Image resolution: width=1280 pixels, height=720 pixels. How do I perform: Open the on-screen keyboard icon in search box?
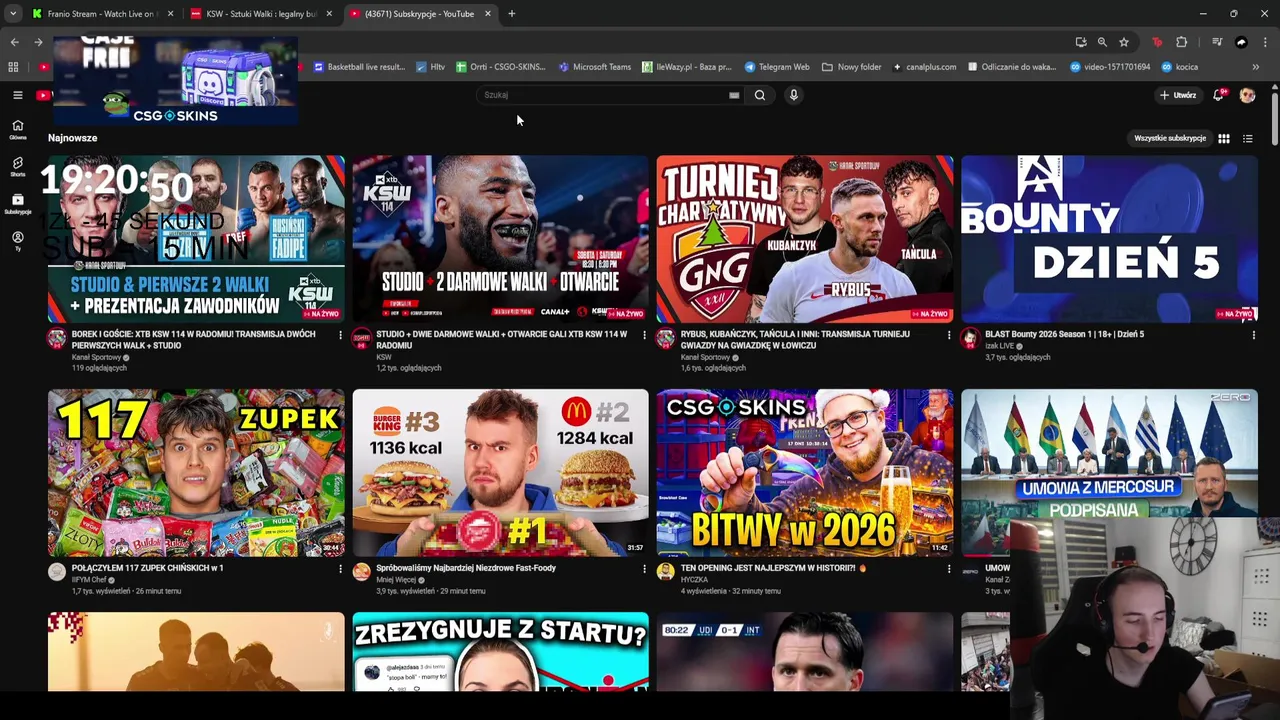pyautogui.click(x=734, y=95)
